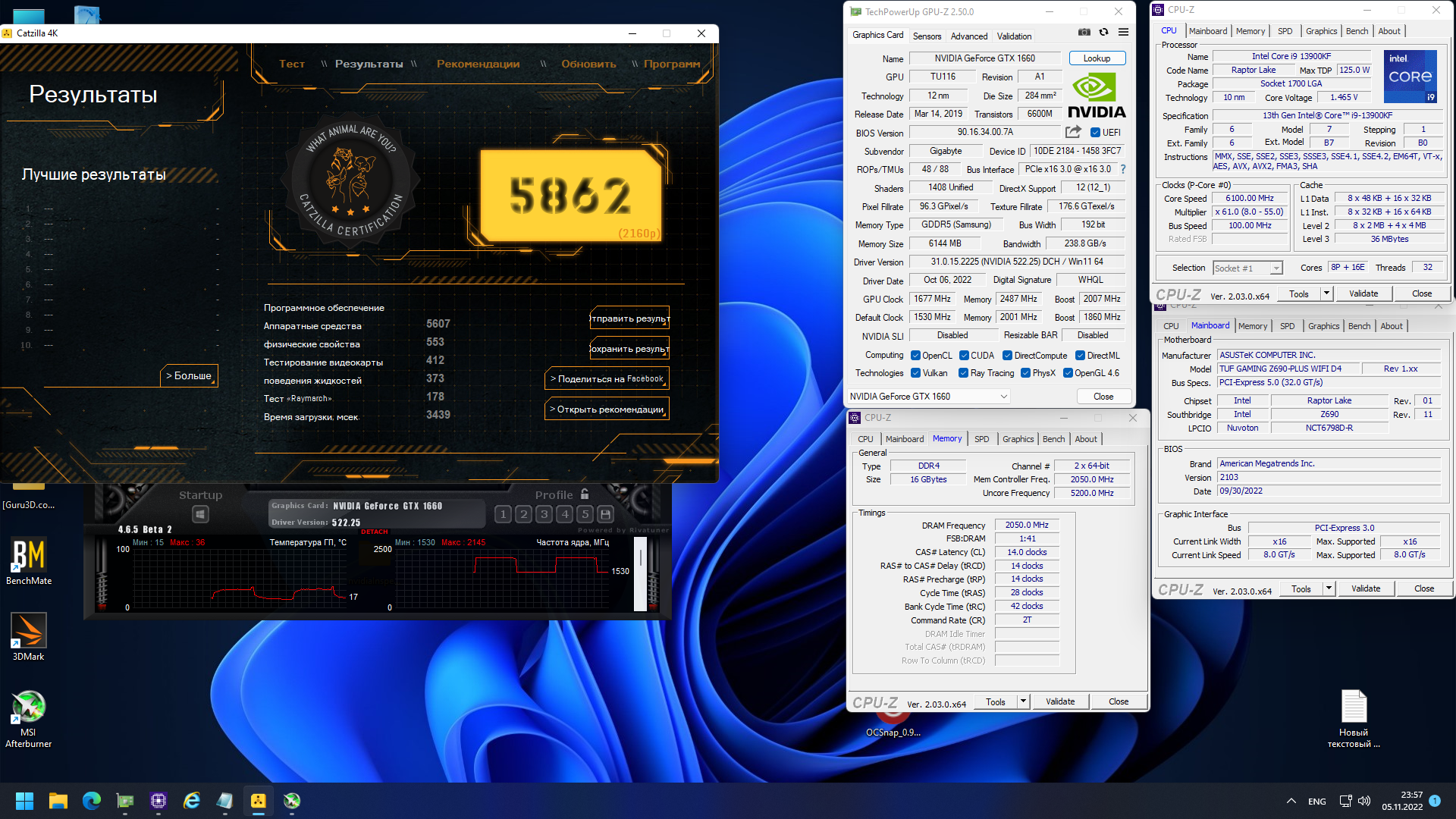This screenshot has width=1456, height=819.
Task: Click Afterburner Windows startup icon
Action: 200,515
